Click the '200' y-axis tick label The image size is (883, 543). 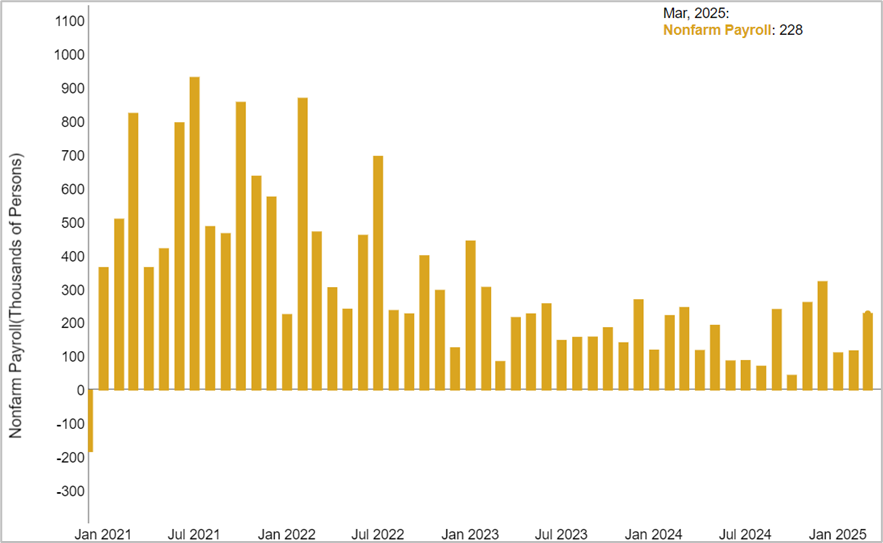click(x=73, y=323)
